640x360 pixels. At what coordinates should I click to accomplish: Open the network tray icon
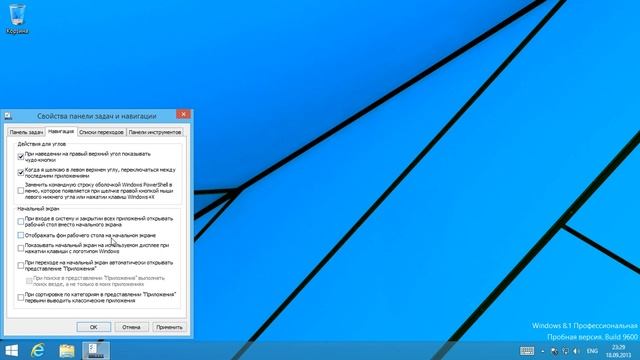[x=565, y=351]
